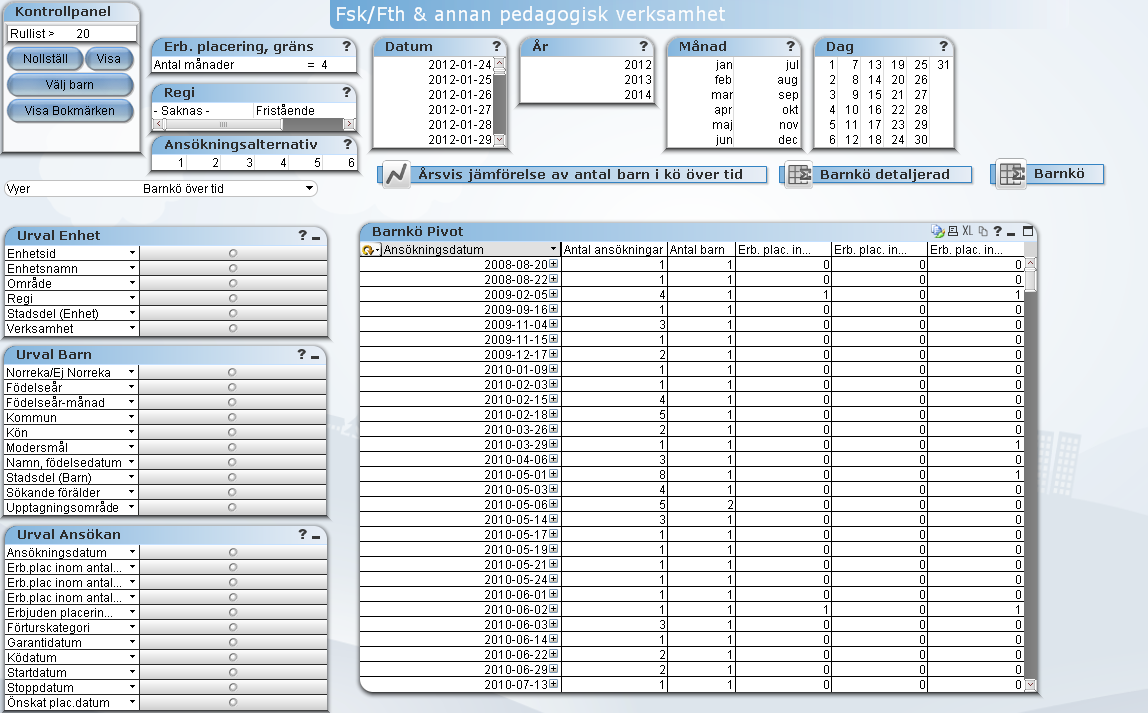Open the Kommun field dropdown
The width and height of the screenshot is (1148, 713).
click(131, 417)
